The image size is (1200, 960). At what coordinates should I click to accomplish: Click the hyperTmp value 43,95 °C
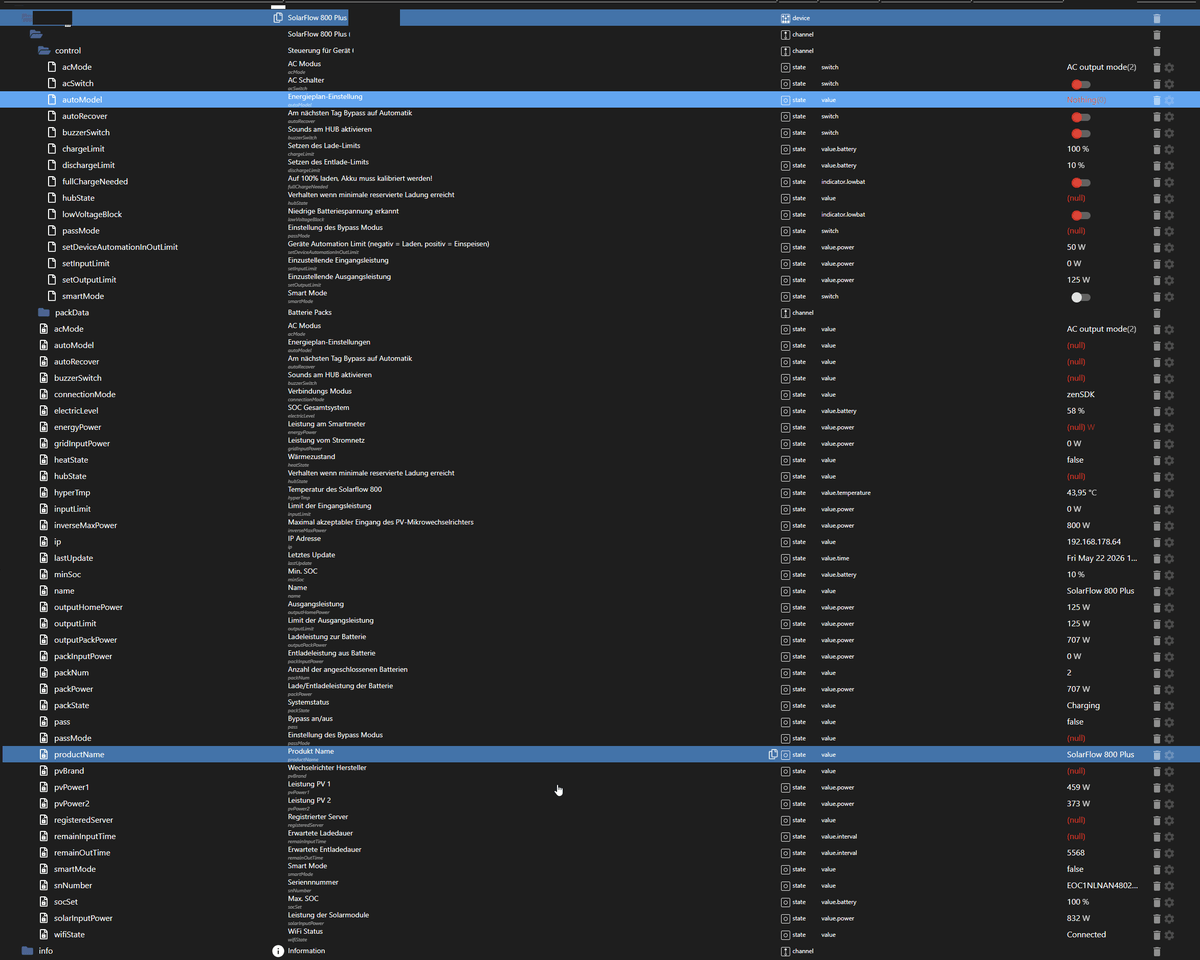[1082, 493]
